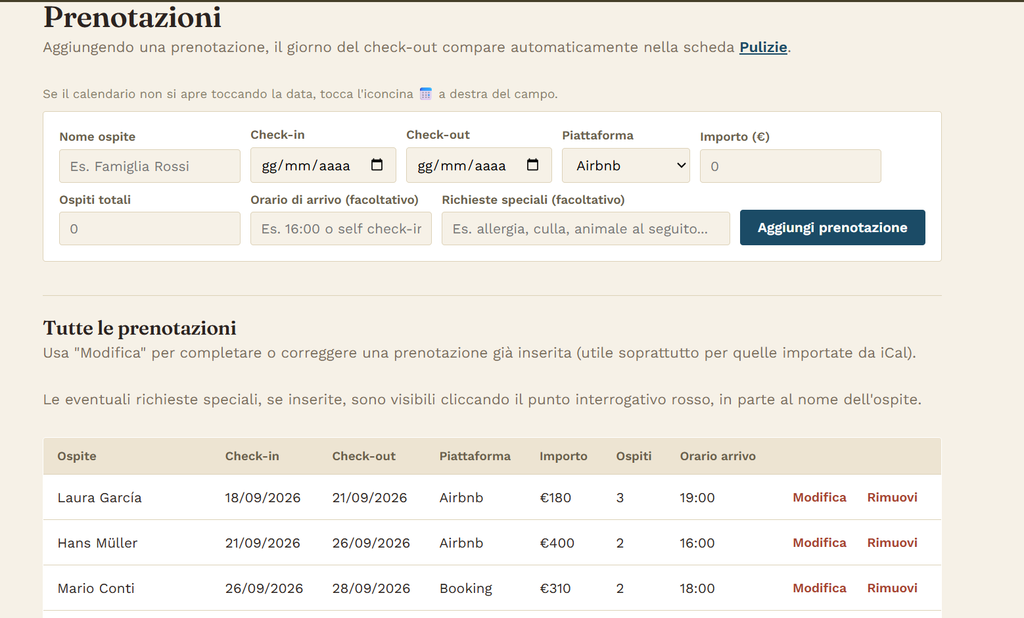The height and width of the screenshot is (618, 1024).
Task: Click the 'Check-out' table column header
Action: (364, 456)
